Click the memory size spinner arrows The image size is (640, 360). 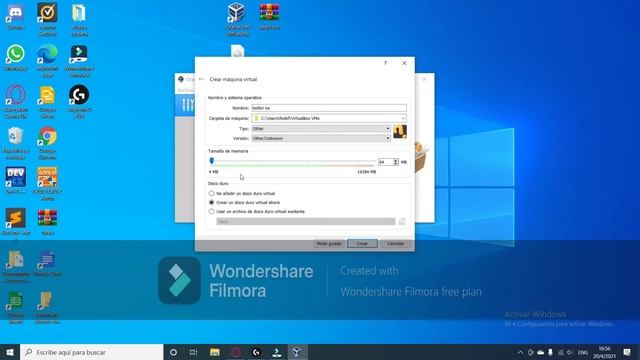tap(396, 162)
